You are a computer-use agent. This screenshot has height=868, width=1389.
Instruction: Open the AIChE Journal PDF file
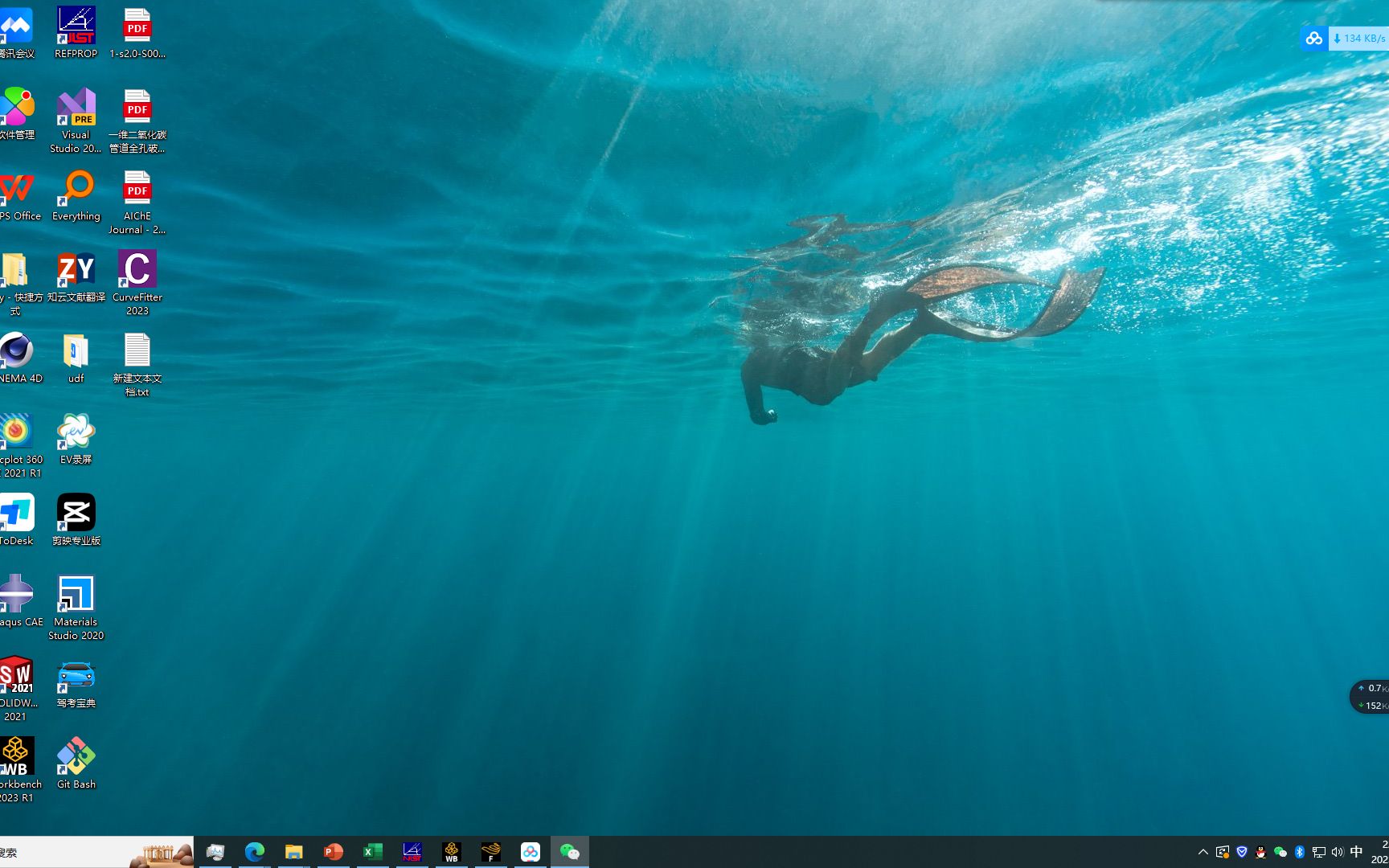(x=137, y=202)
